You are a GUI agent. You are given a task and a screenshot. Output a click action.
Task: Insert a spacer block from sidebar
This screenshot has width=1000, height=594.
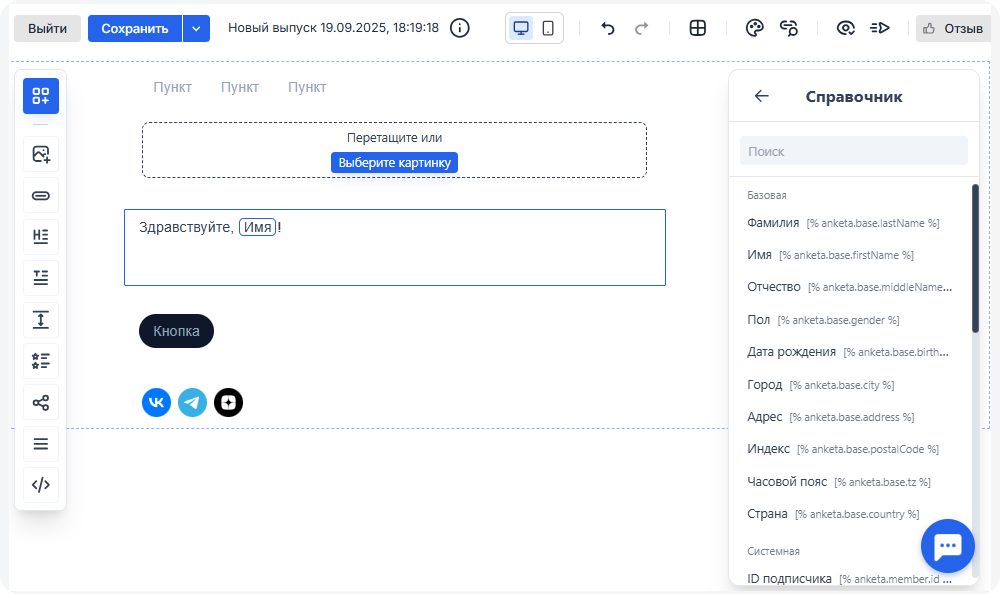coord(41,319)
